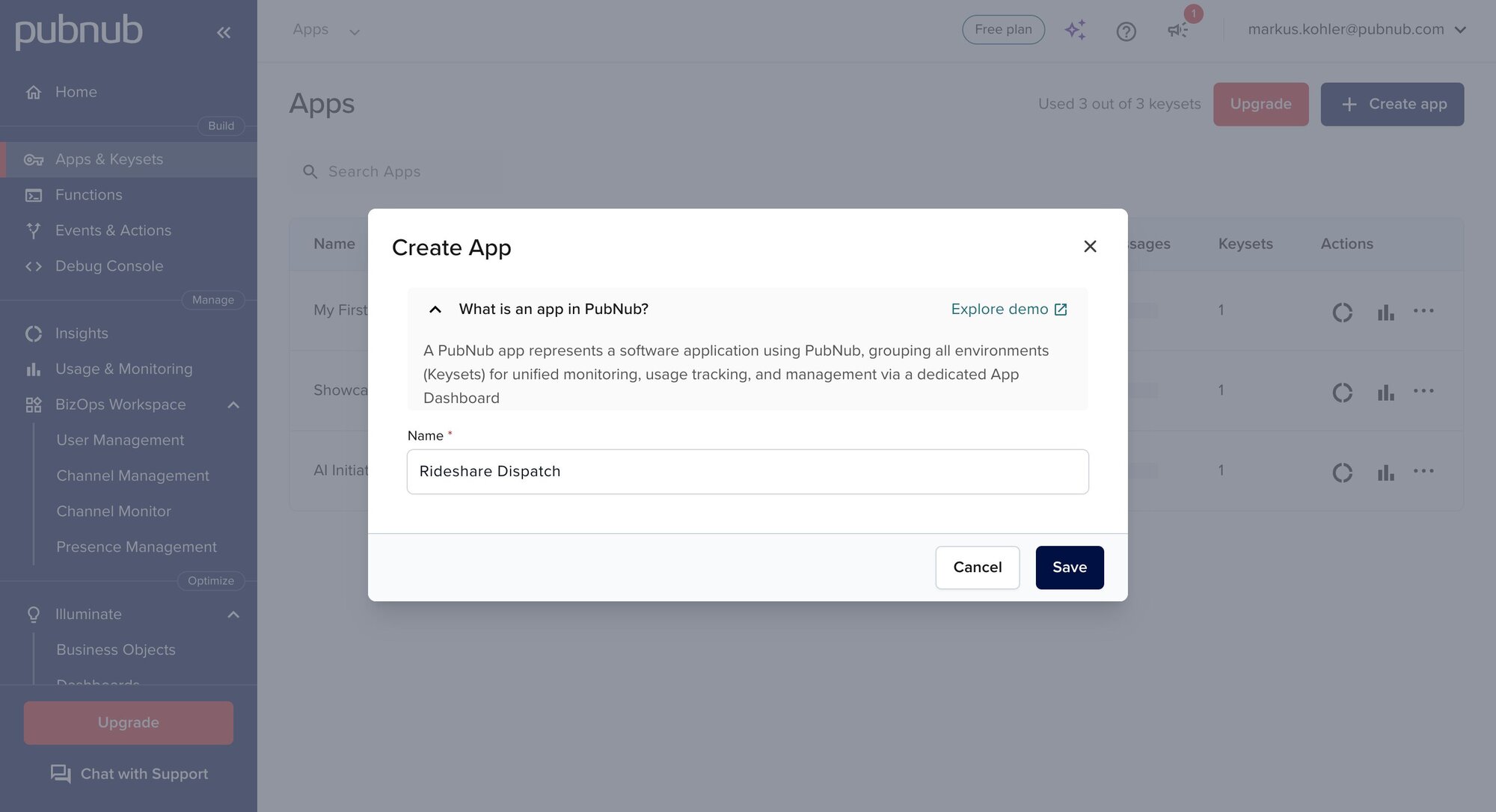Open Debug Console from the sidebar

point(108,266)
